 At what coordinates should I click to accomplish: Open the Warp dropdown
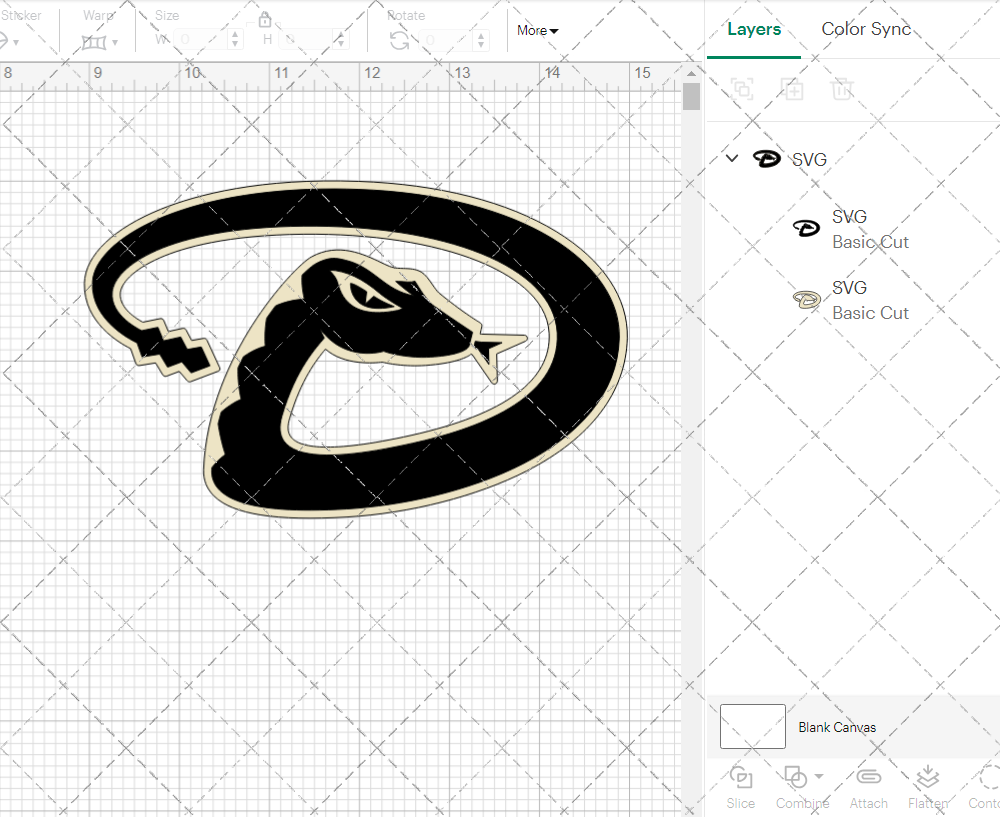tap(100, 42)
